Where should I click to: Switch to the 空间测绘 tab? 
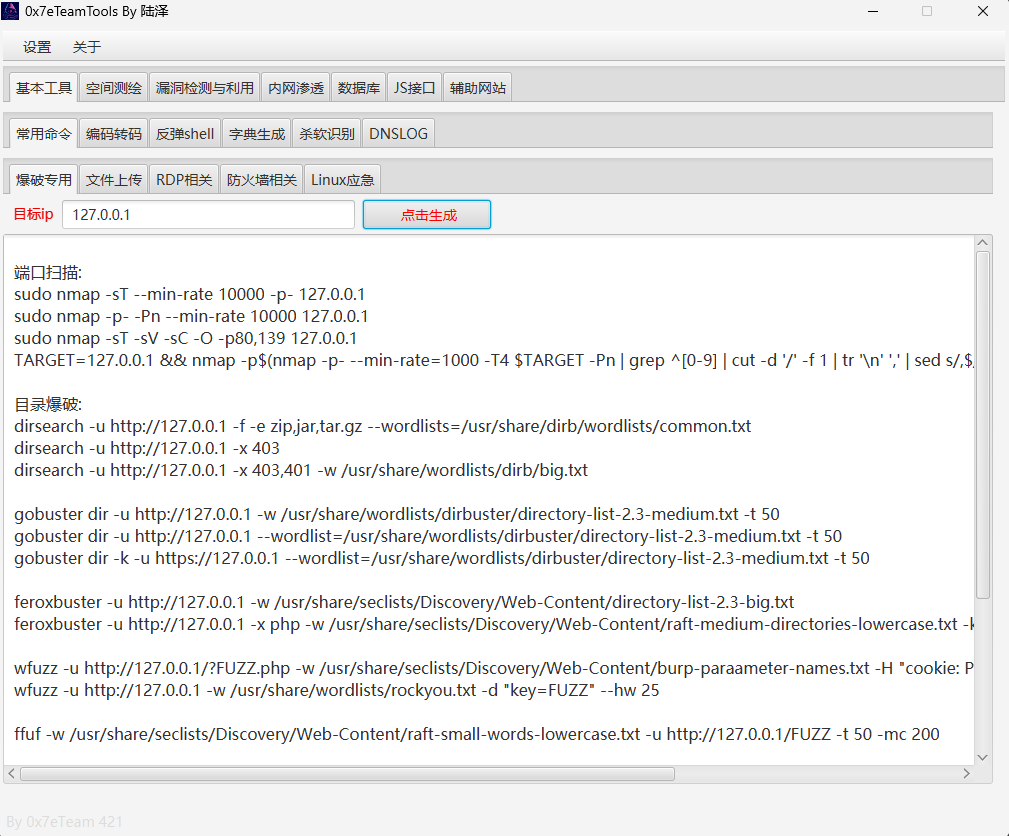[x=113, y=88]
